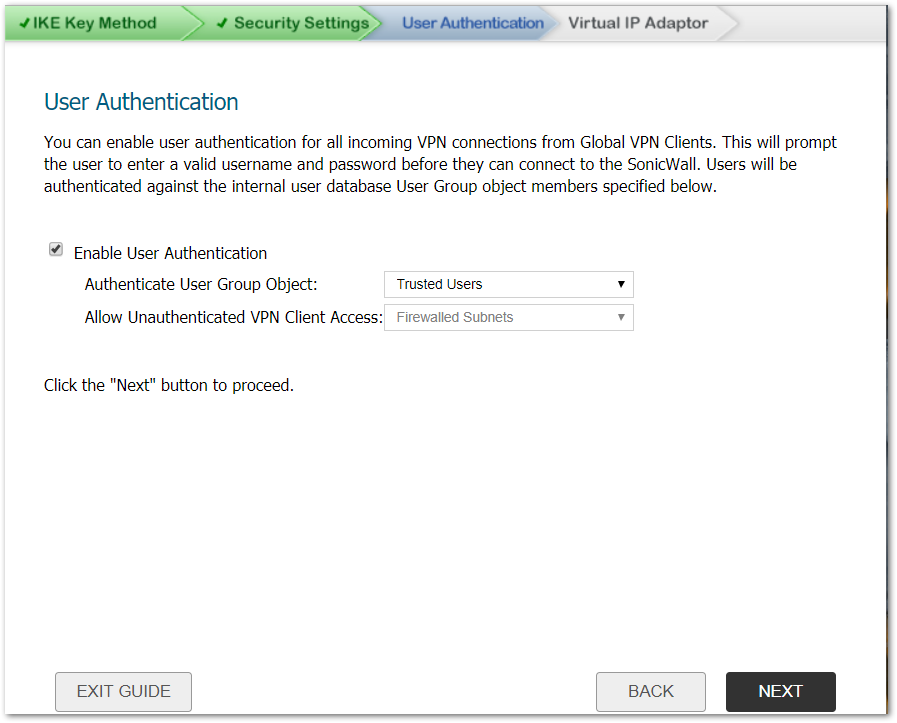Screen dimensions: 897x723
Task: Click the arrow on Trusted Users dropdown
Action: 621,284
